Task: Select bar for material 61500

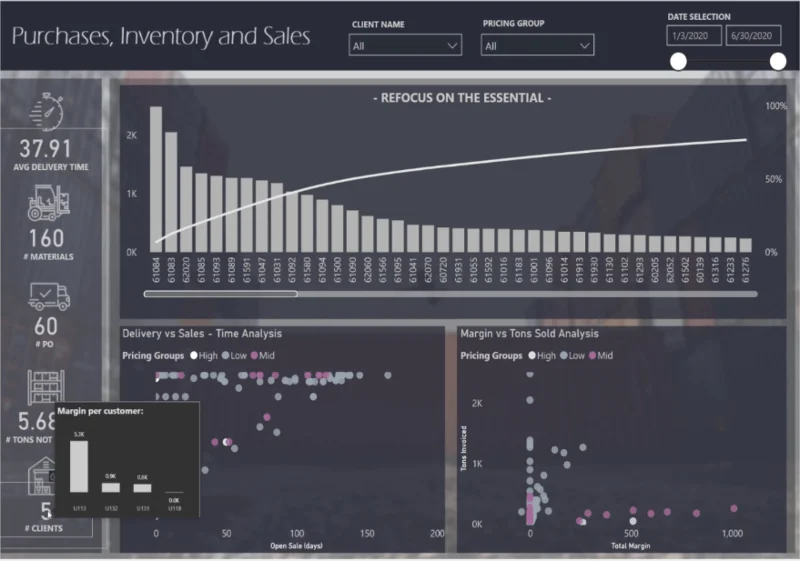Action: [x=337, y=228]
